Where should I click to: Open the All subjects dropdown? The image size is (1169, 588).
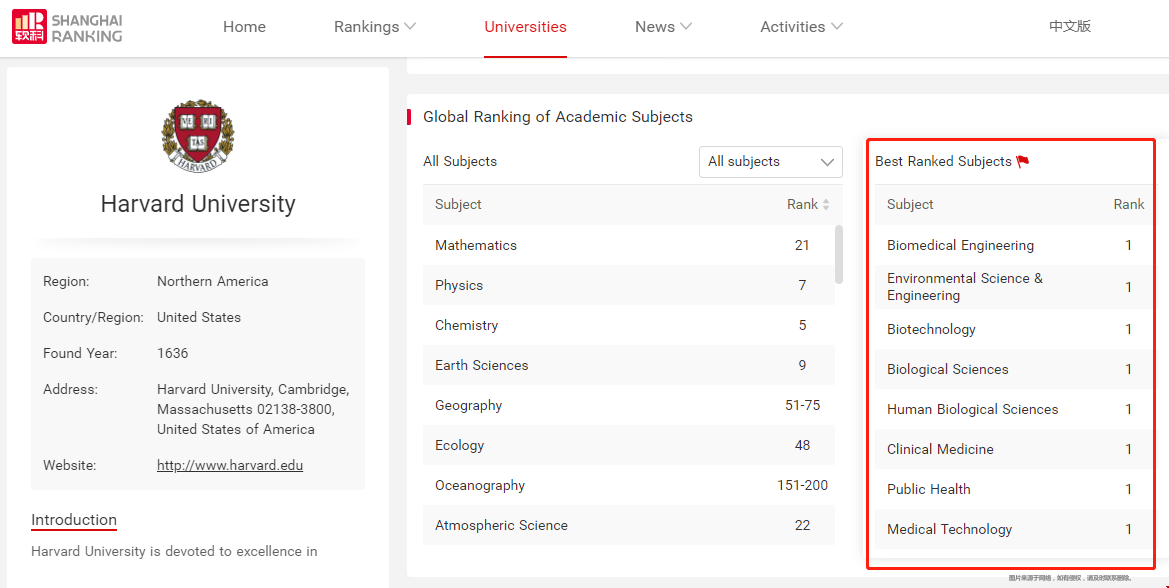pyautogui.click(x=770, y=162)
